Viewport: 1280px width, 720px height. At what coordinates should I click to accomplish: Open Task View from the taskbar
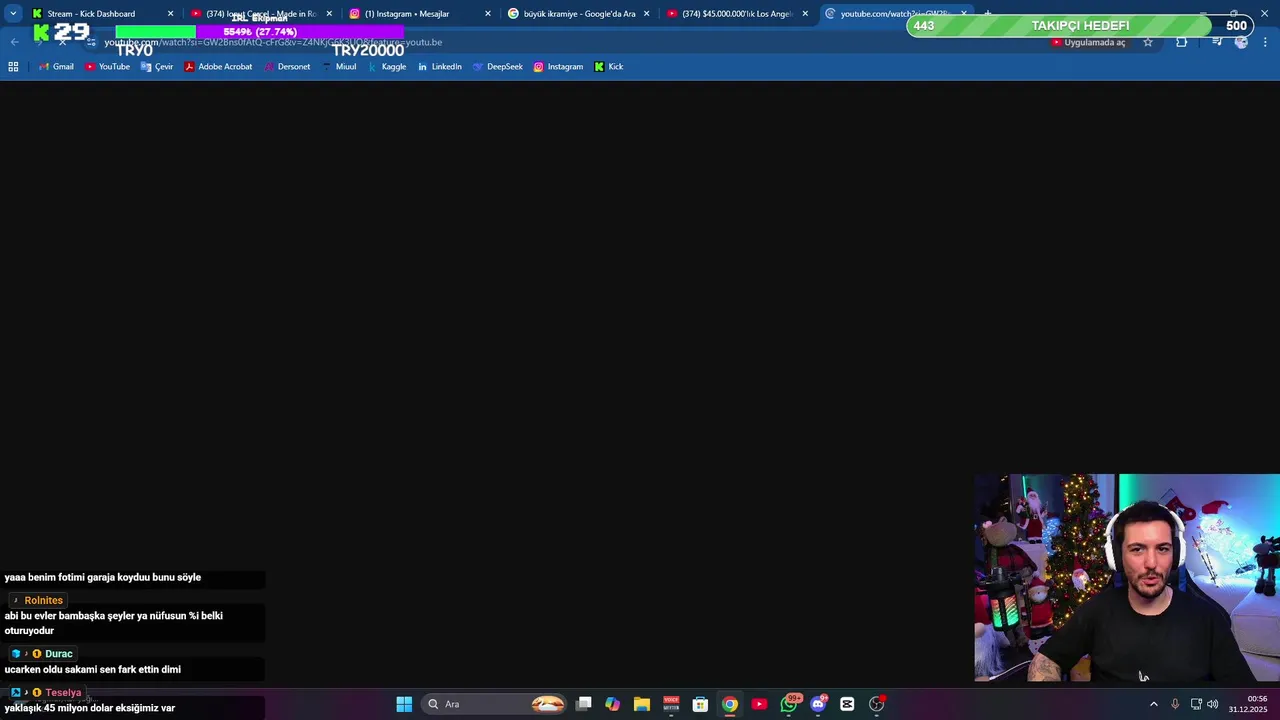[584, 704]
